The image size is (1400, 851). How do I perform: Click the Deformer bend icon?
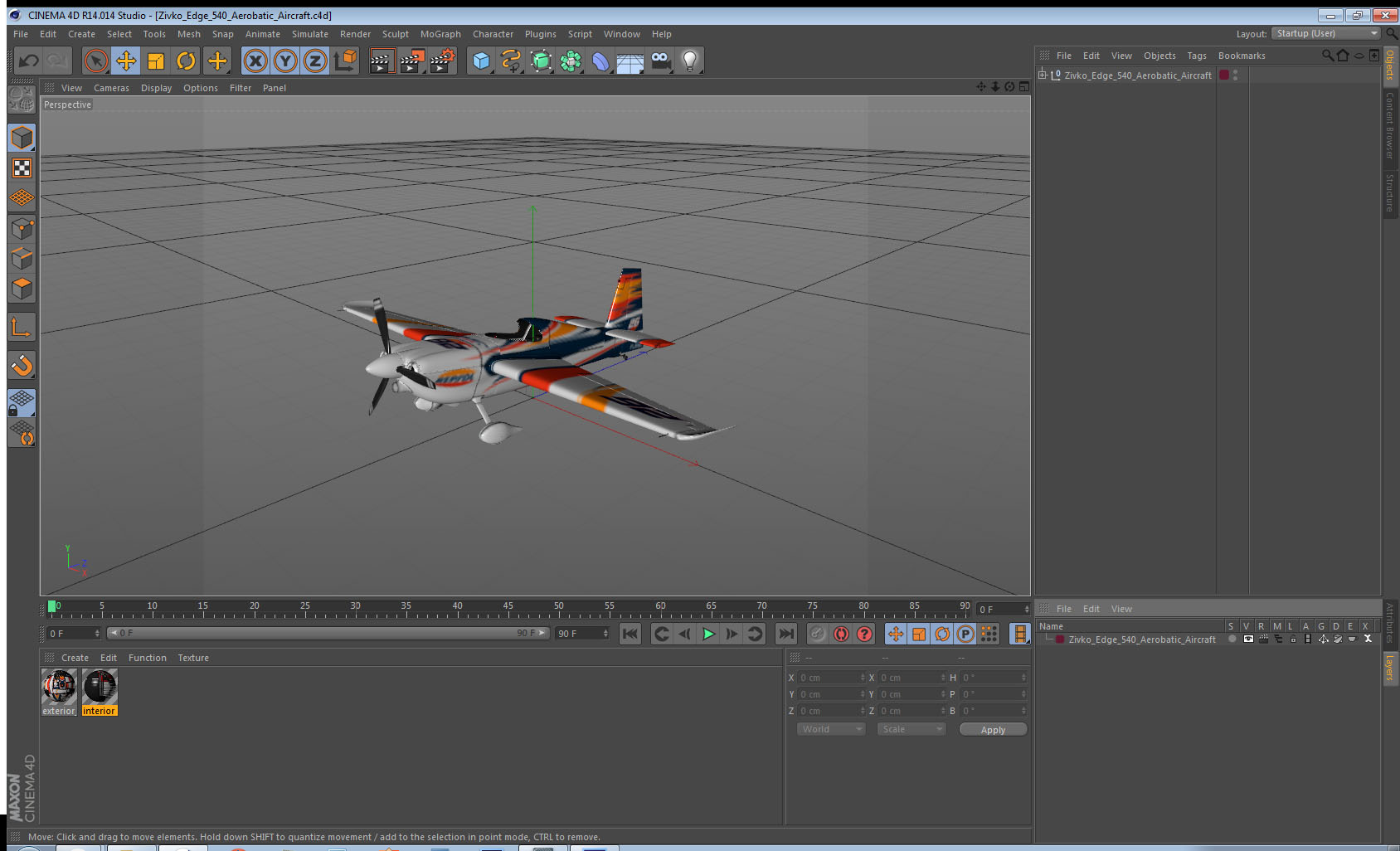[600, 61]
